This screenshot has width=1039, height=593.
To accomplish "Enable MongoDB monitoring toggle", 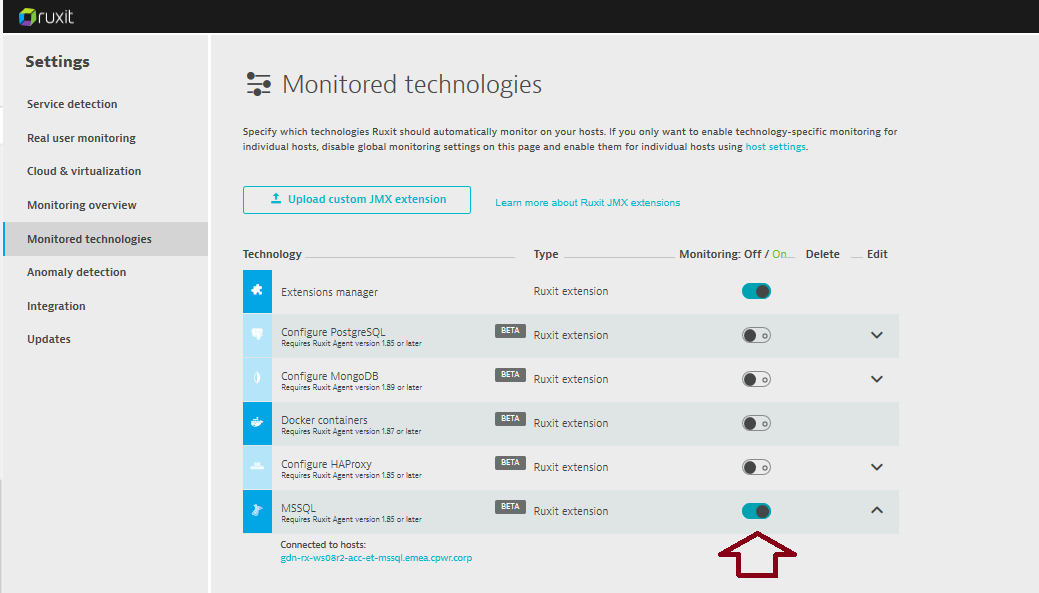I will [756, 379].
